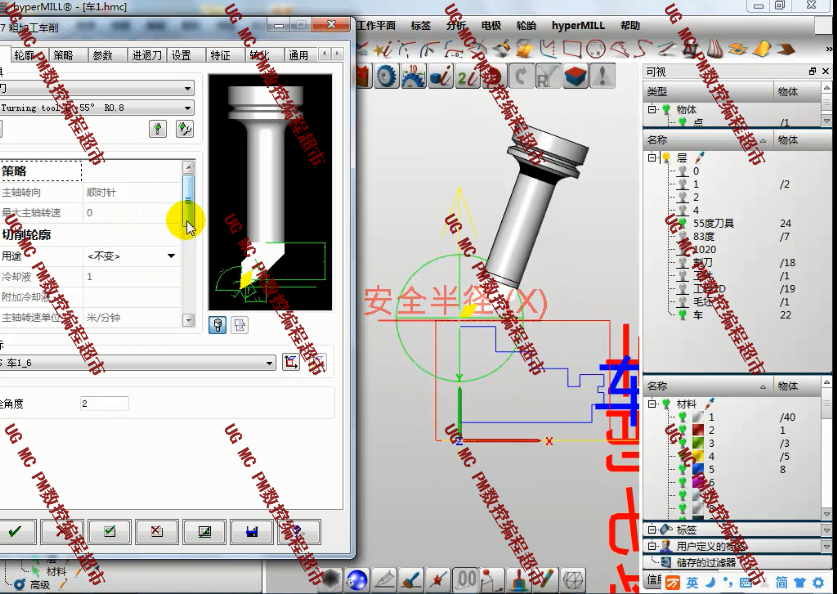This screenshot has width=837, height=594.
Task: Click the edit tool icon beside tool dropdown
Action: click(x=184, y=129)
